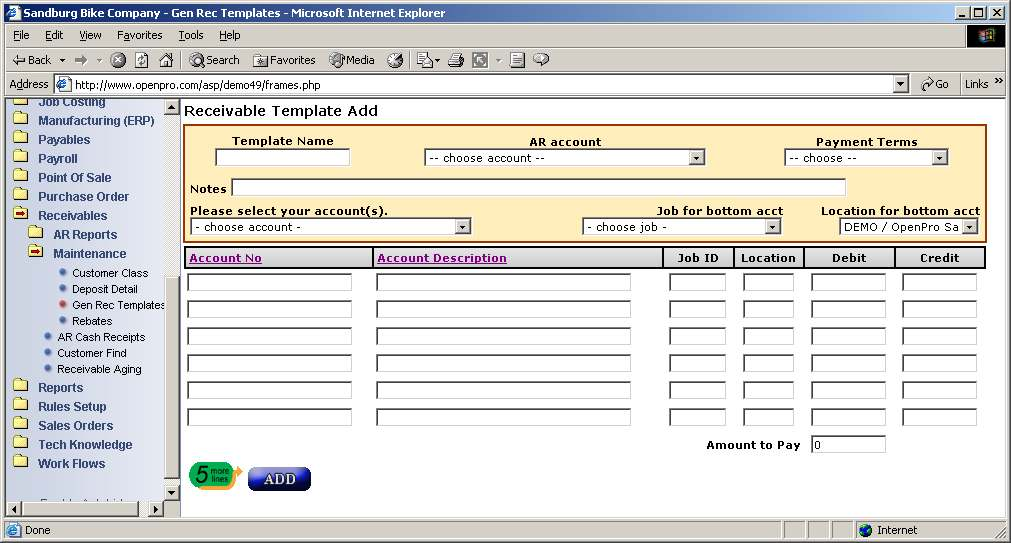Click the IE Stop toolbar icon

click(118, 60)
